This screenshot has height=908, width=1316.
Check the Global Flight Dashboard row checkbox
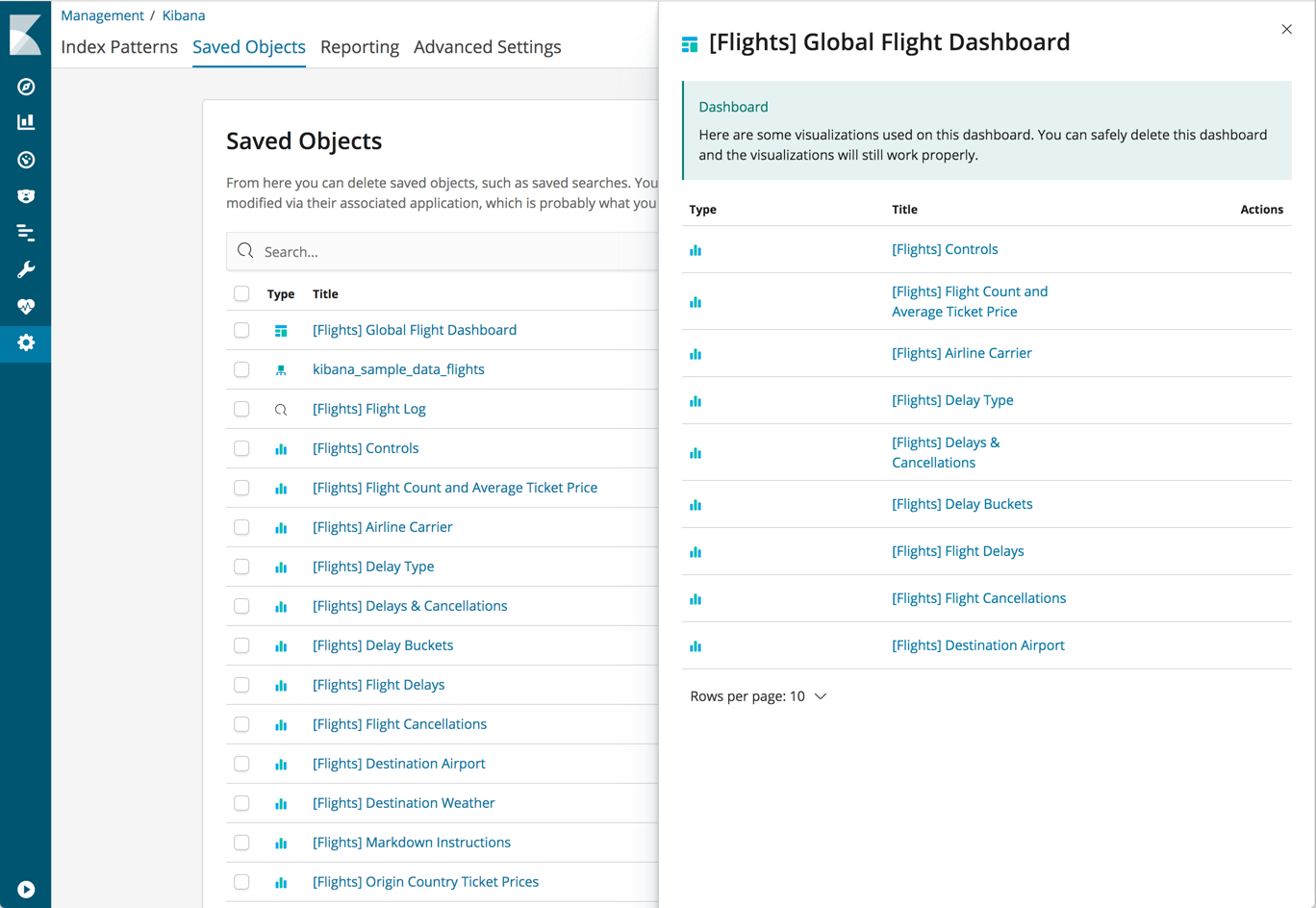(241, 330)
